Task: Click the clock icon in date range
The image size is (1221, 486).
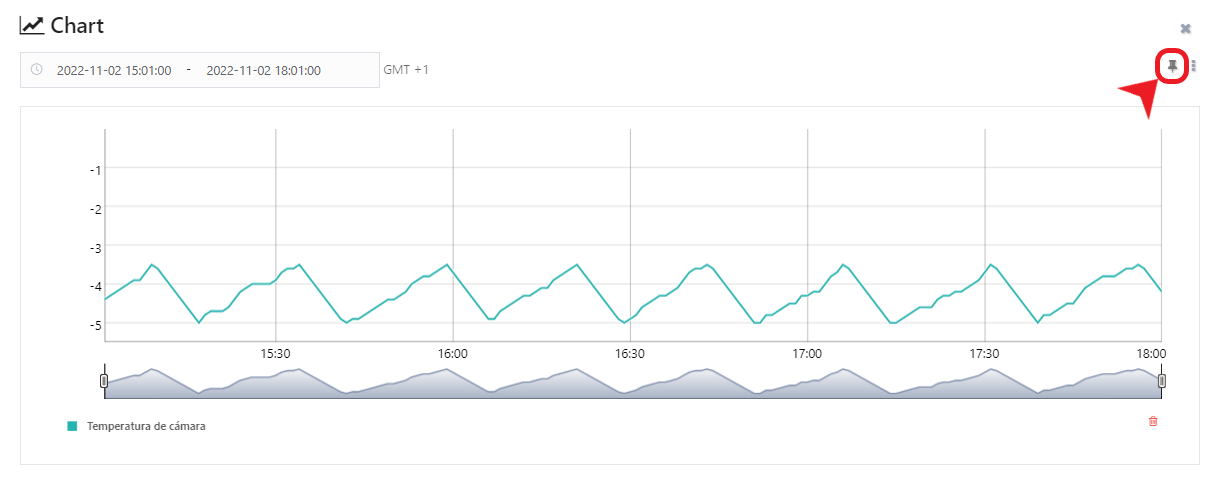Action: (37, 70)
